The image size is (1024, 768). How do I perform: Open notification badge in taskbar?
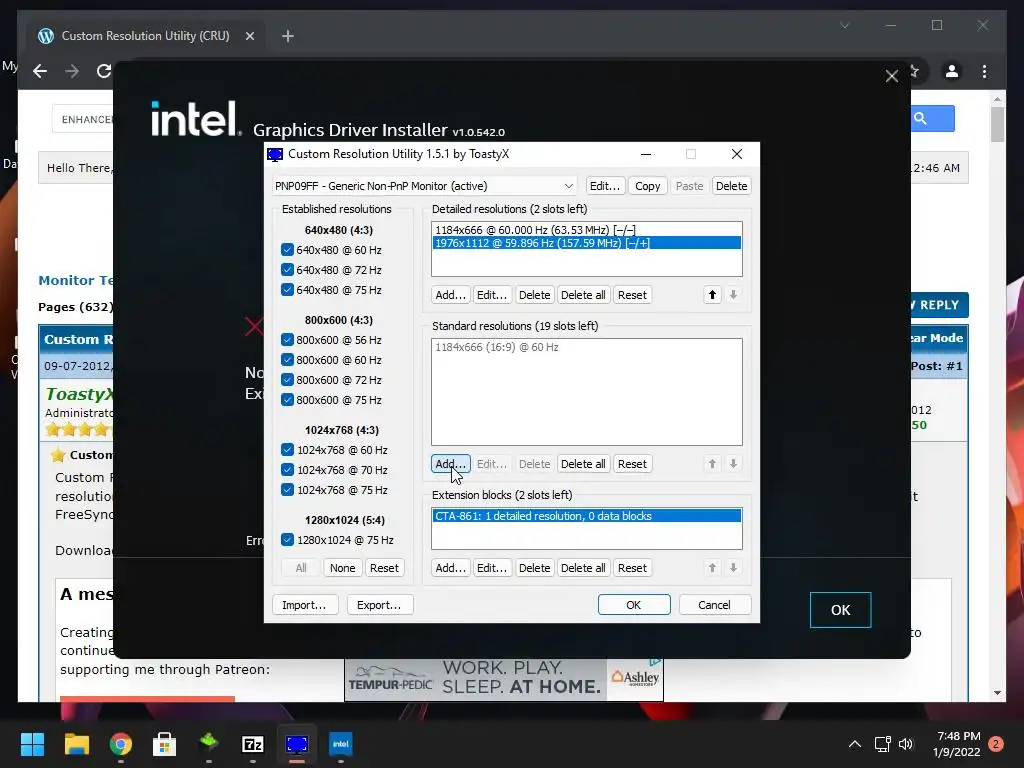[996, 744]
